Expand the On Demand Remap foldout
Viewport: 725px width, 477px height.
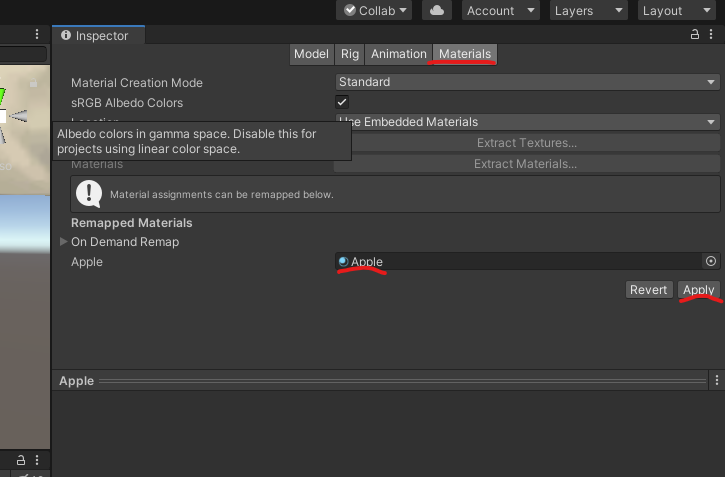[x=64, y=241]
